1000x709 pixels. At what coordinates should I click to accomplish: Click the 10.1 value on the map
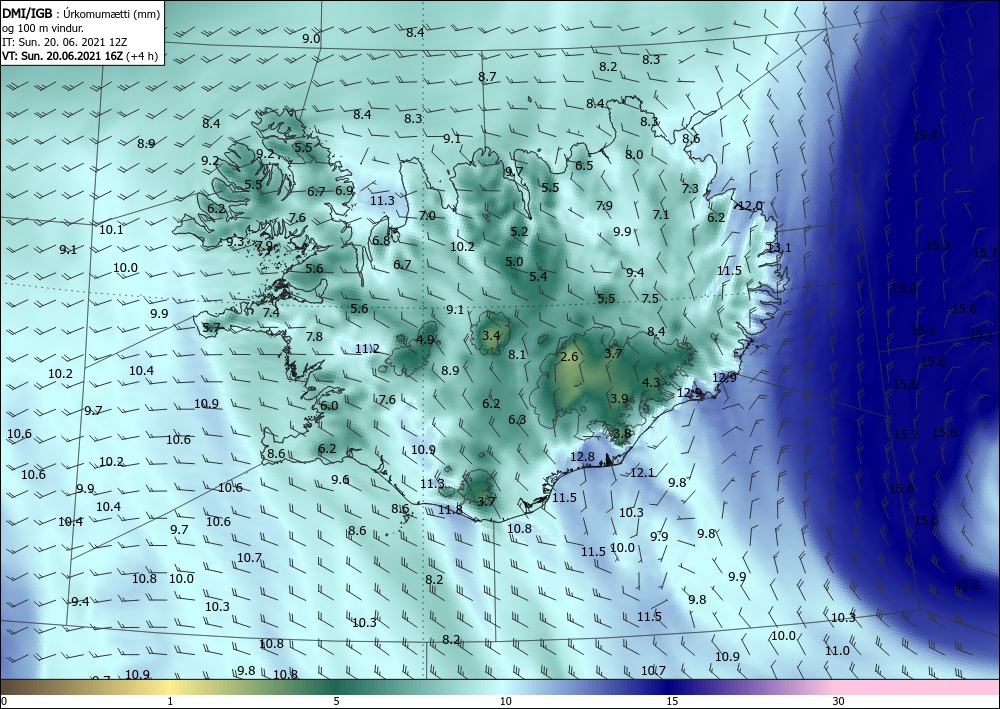(111, 229)
